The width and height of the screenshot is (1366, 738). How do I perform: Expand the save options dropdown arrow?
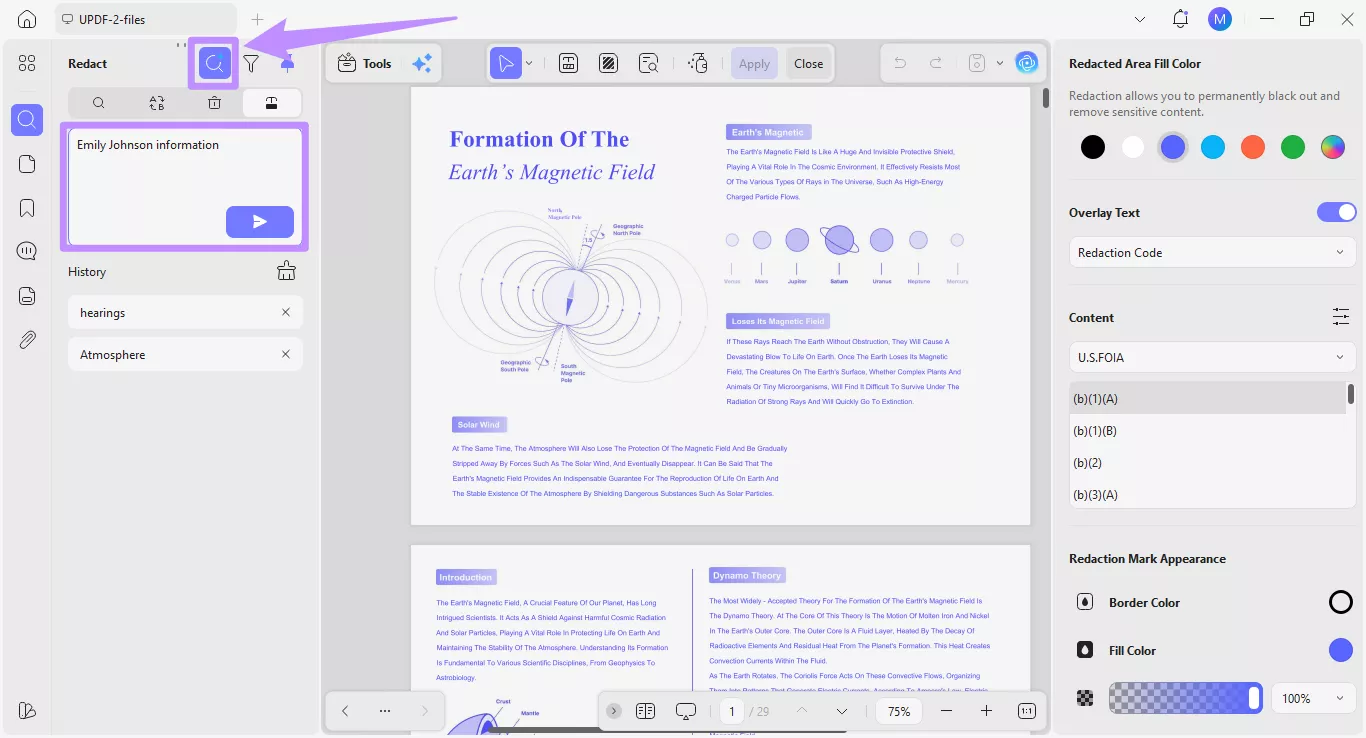pos(1000,63)
